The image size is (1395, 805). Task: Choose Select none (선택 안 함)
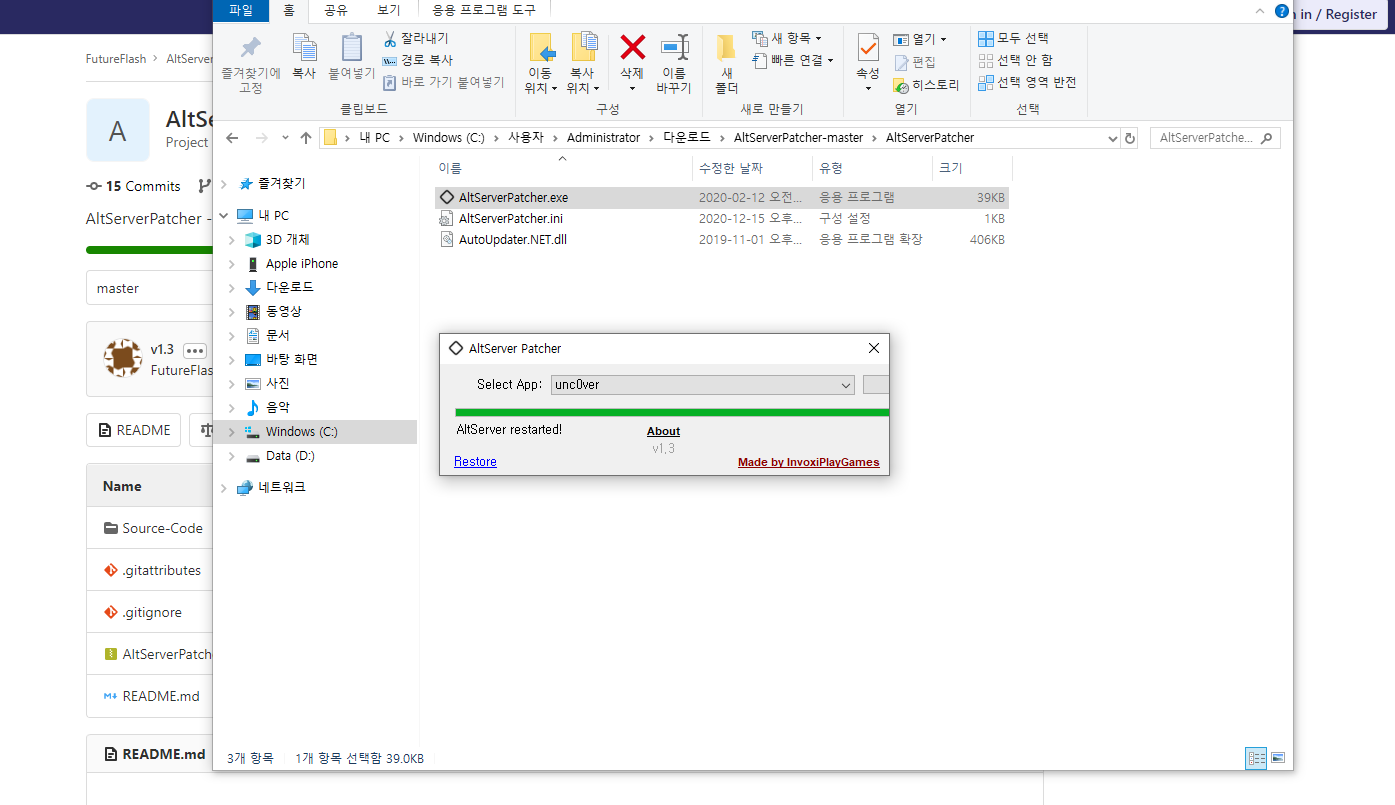(1015, 60)
